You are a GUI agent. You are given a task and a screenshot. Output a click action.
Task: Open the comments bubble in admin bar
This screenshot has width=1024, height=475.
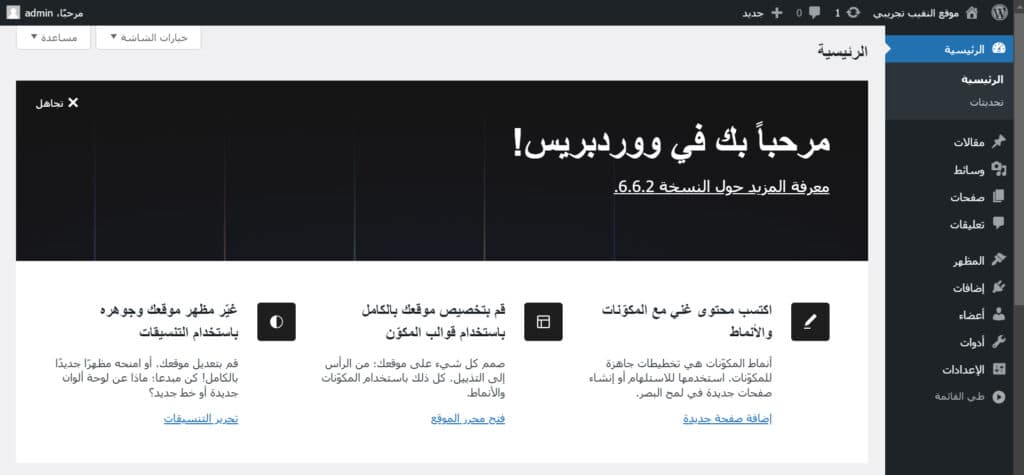[x=814, y=12]
